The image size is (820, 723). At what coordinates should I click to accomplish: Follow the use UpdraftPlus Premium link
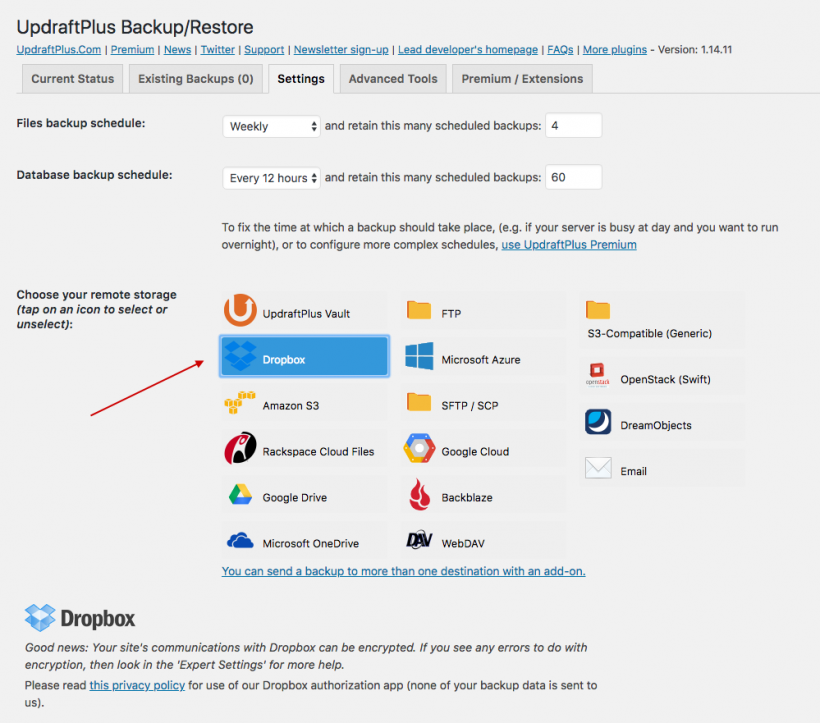(x=569, y=245)
